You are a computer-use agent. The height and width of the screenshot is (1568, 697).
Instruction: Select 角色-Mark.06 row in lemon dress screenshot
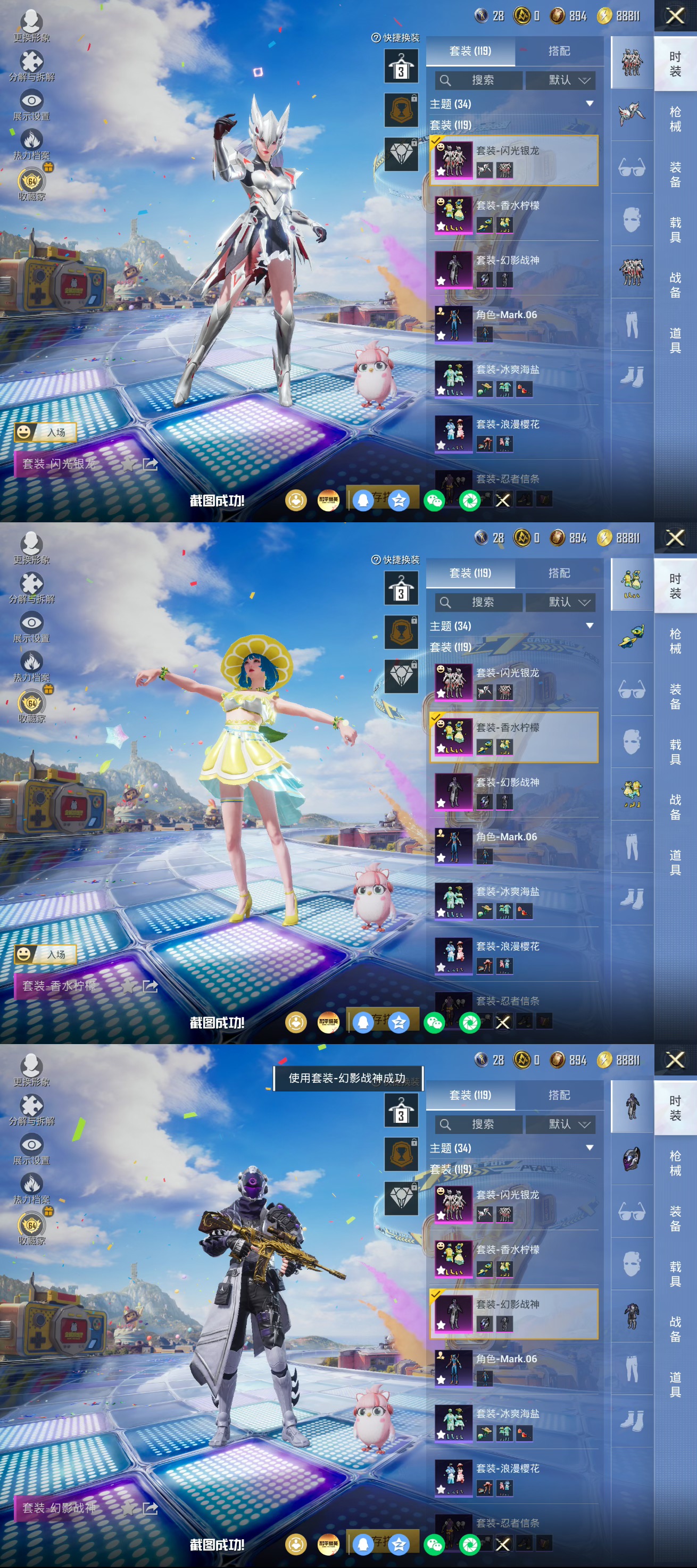(514, 847)
